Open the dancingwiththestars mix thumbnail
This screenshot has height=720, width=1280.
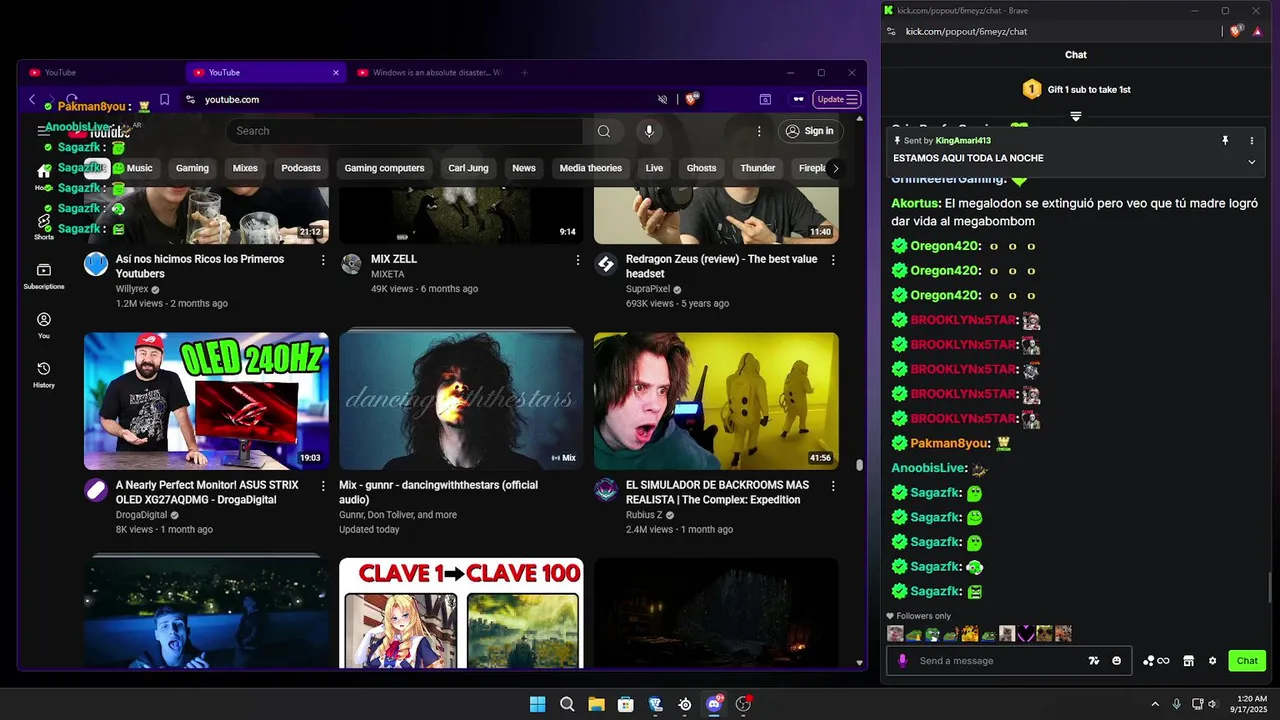point(461,401)
